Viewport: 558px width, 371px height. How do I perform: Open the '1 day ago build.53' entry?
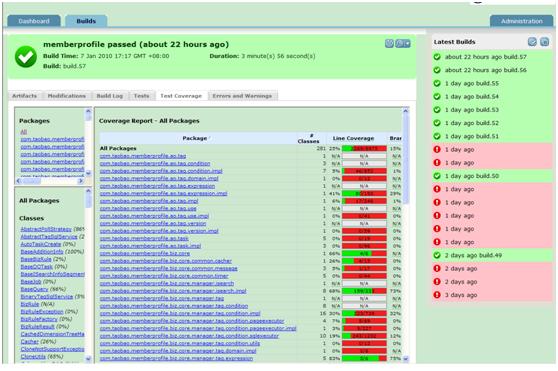472,110
